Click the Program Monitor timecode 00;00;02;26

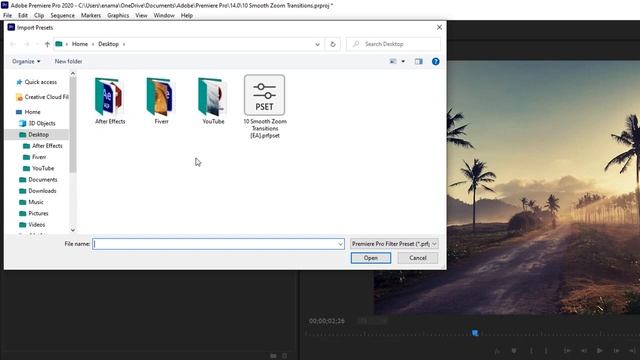pyautogui.click(x=327, y=321)
